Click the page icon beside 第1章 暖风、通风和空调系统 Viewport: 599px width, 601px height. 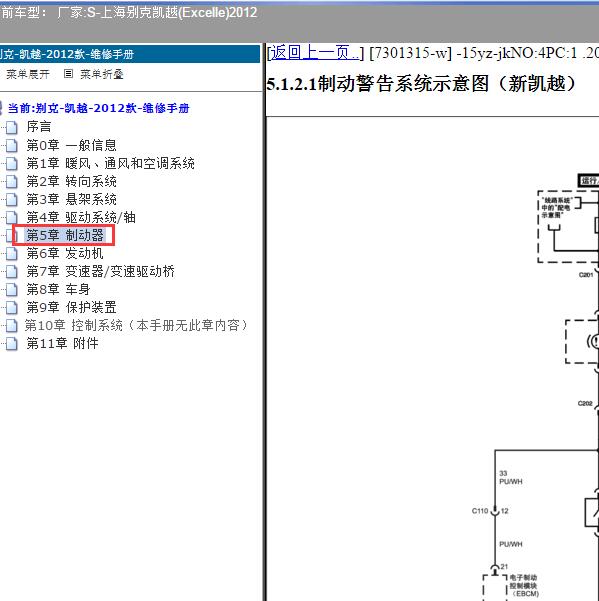click(x=12, y=163)
